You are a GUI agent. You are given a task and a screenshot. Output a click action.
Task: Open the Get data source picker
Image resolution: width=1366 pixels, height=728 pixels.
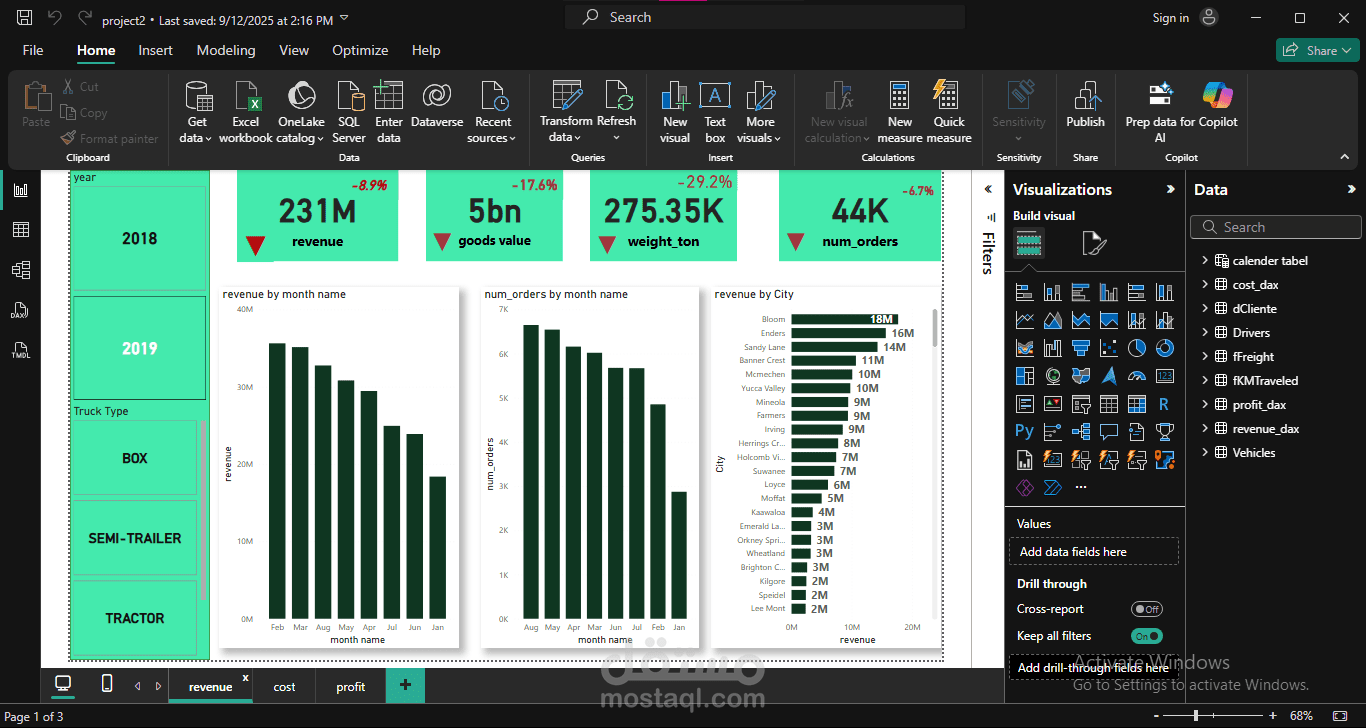[x=196, y=112]
